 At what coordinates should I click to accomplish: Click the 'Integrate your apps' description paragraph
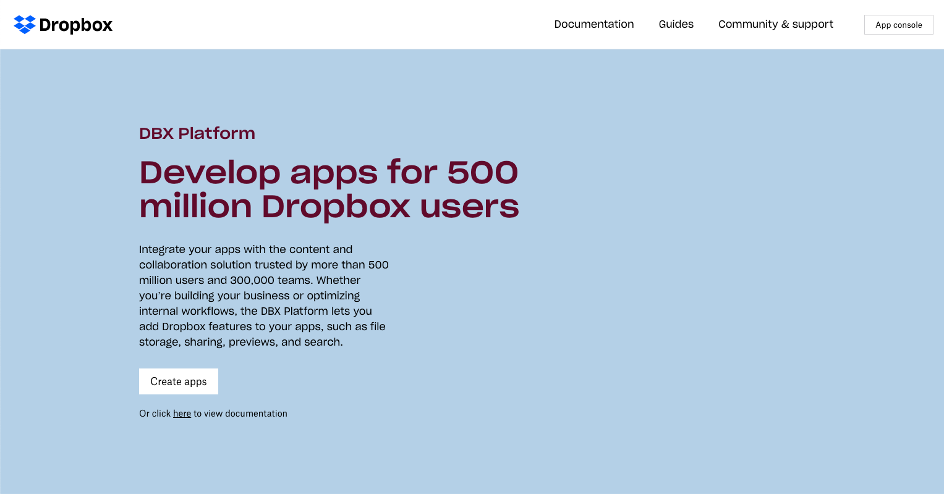tap(264, 296)
